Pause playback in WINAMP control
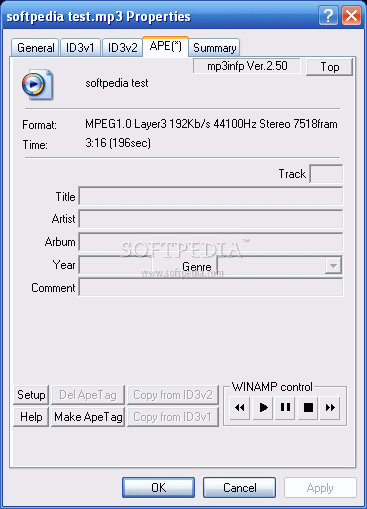 [285, 408]
